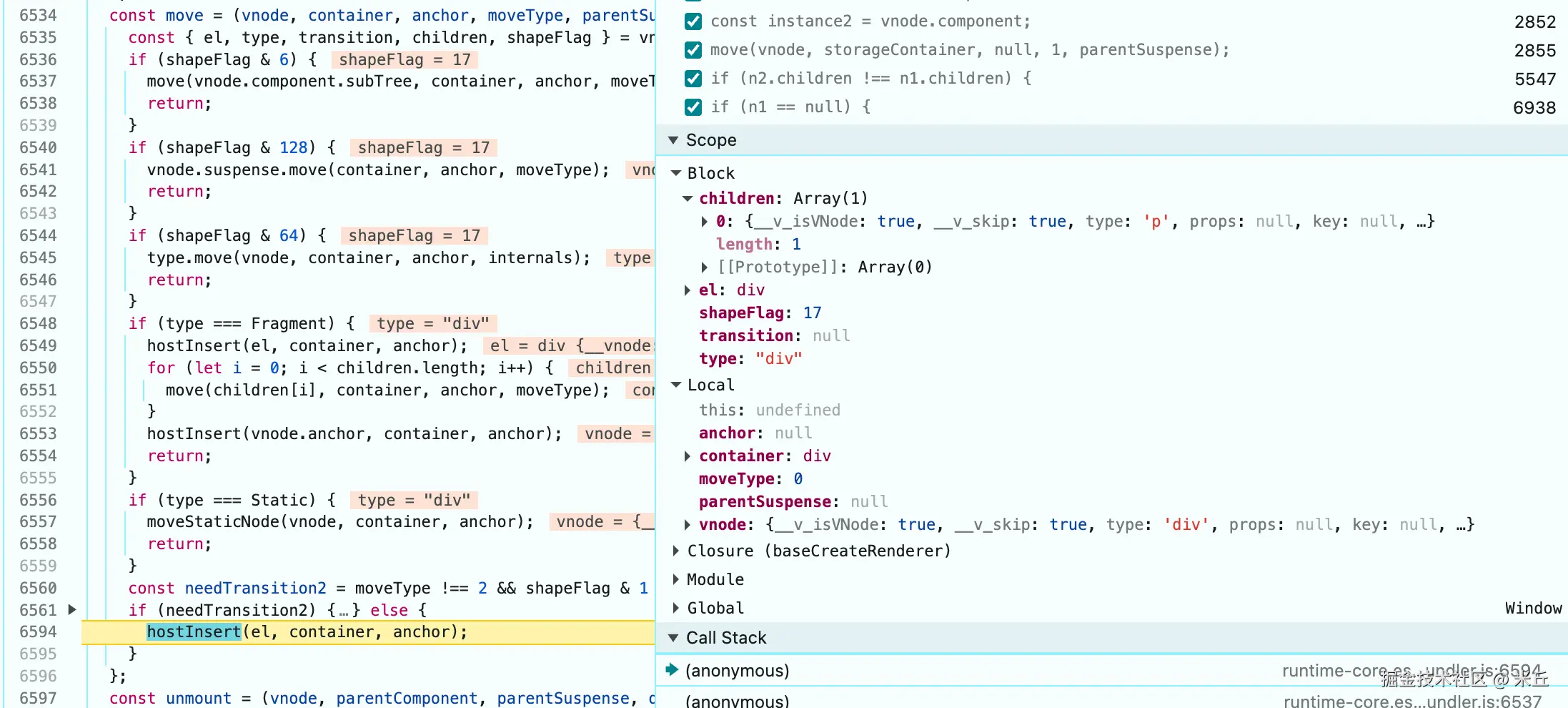Click the 'moveType: 0' local variable

click(750, 479)
